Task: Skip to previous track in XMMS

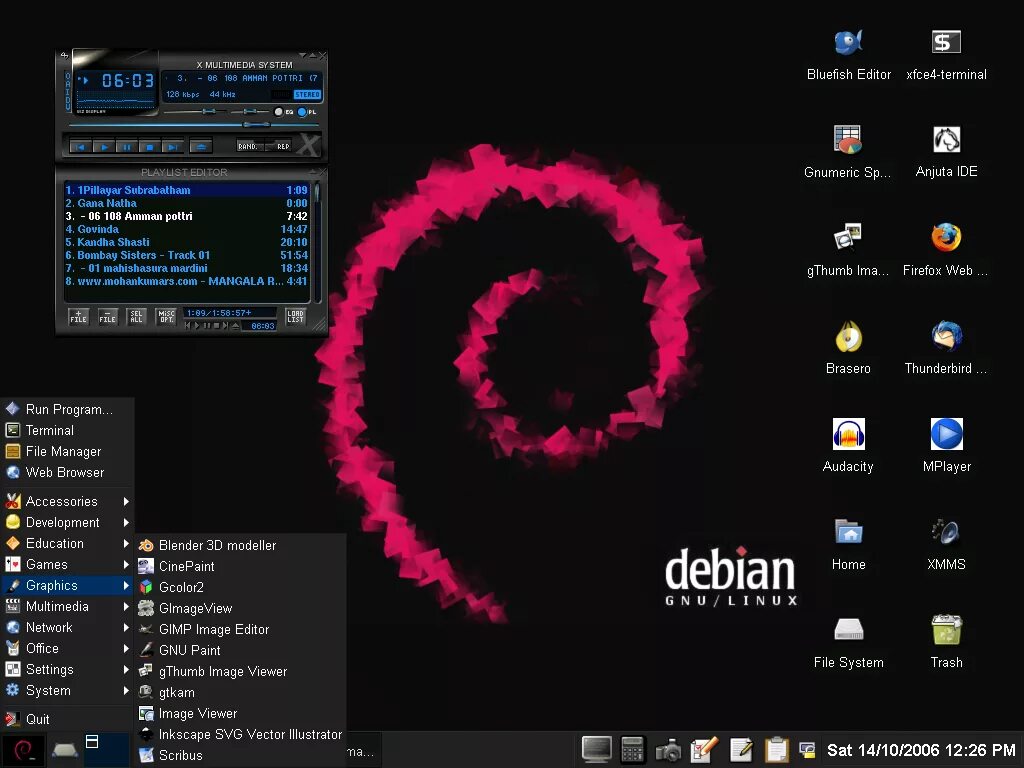Action: click(x=80, y=147)
